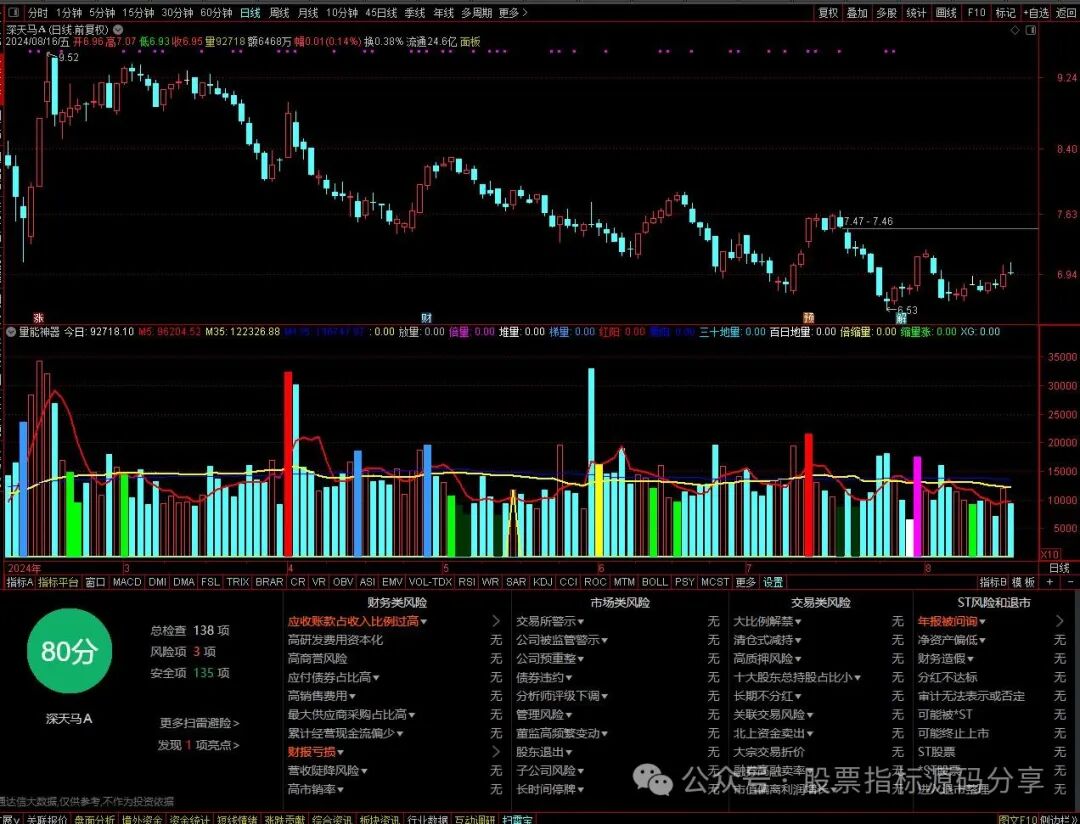Expand 高销售费用 dropdown arrow
Screen dimensions: 1080x824
353,697
